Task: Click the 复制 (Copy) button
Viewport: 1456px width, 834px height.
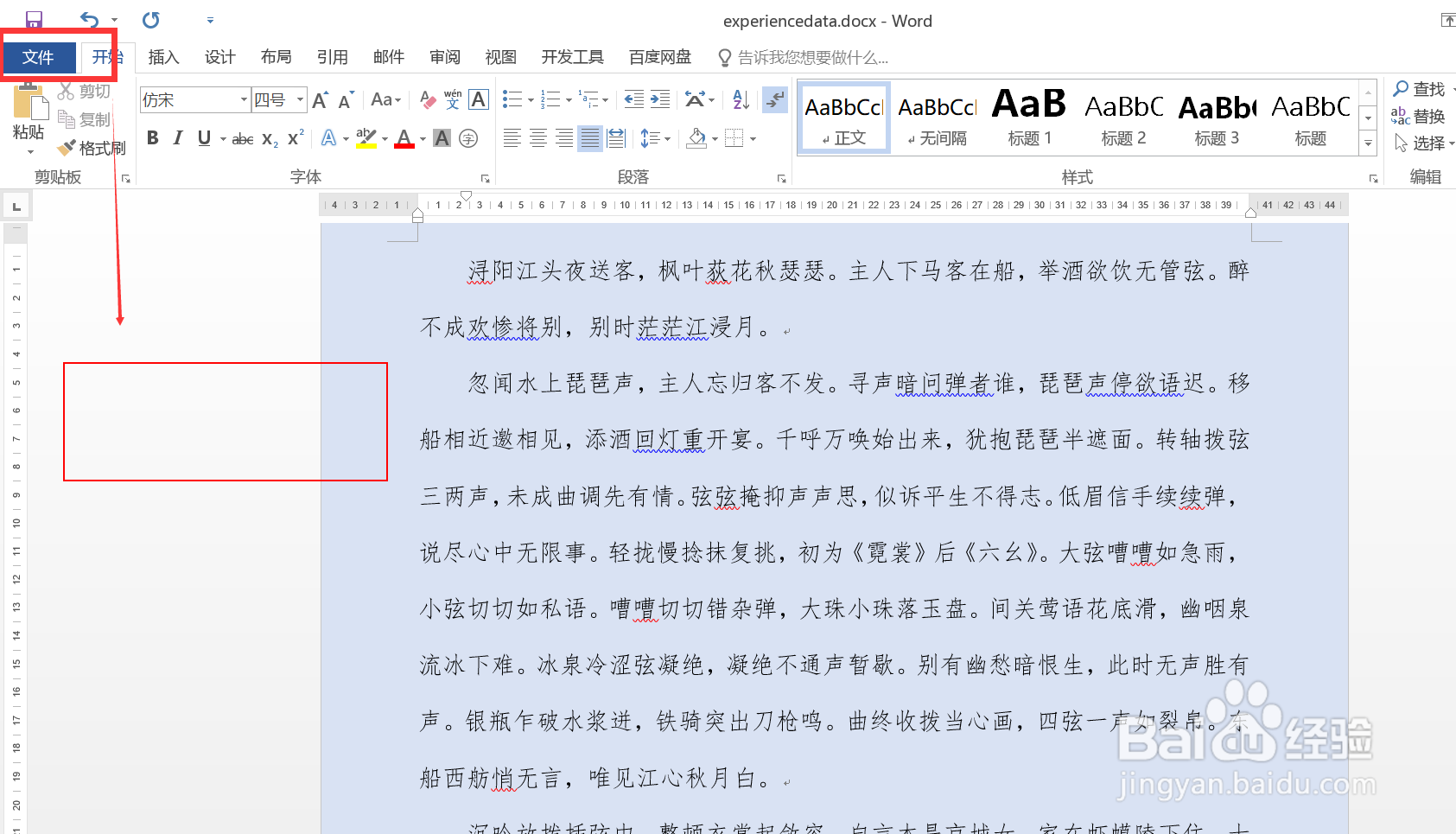Action: pos(85,119)
